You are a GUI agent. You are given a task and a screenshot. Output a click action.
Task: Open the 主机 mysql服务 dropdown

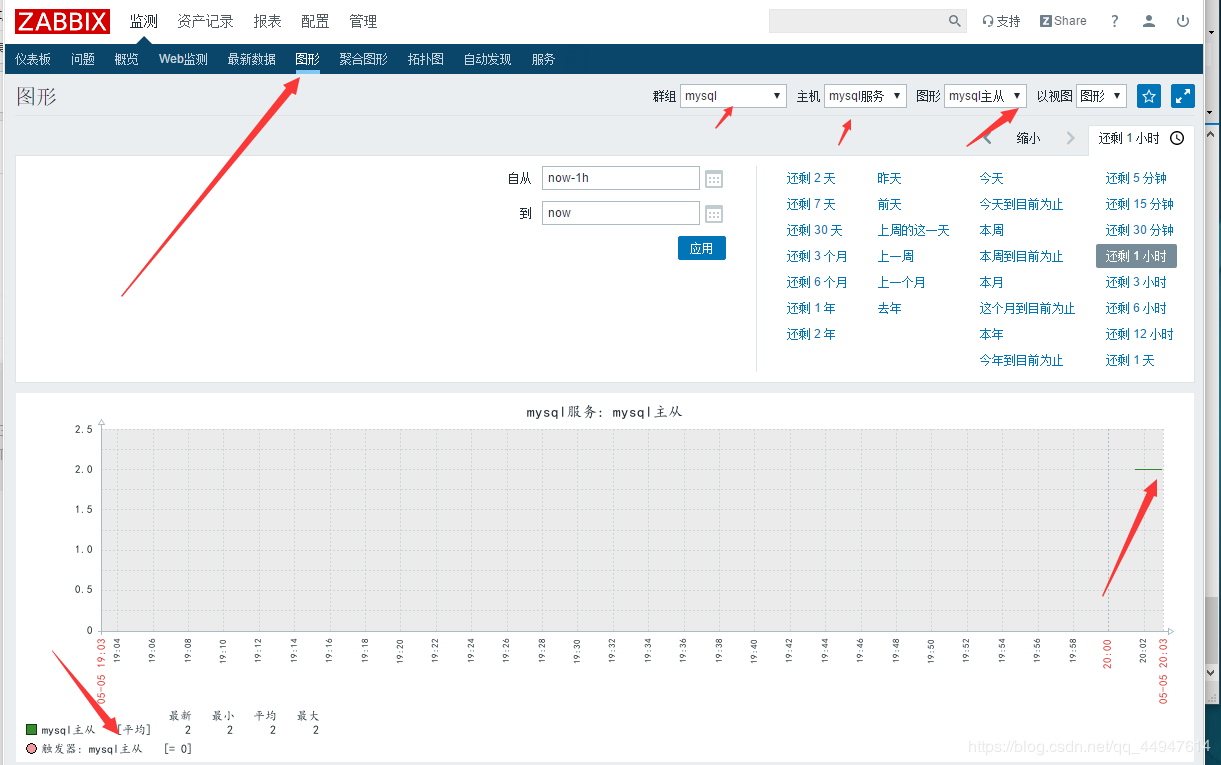tap(866, 96)
